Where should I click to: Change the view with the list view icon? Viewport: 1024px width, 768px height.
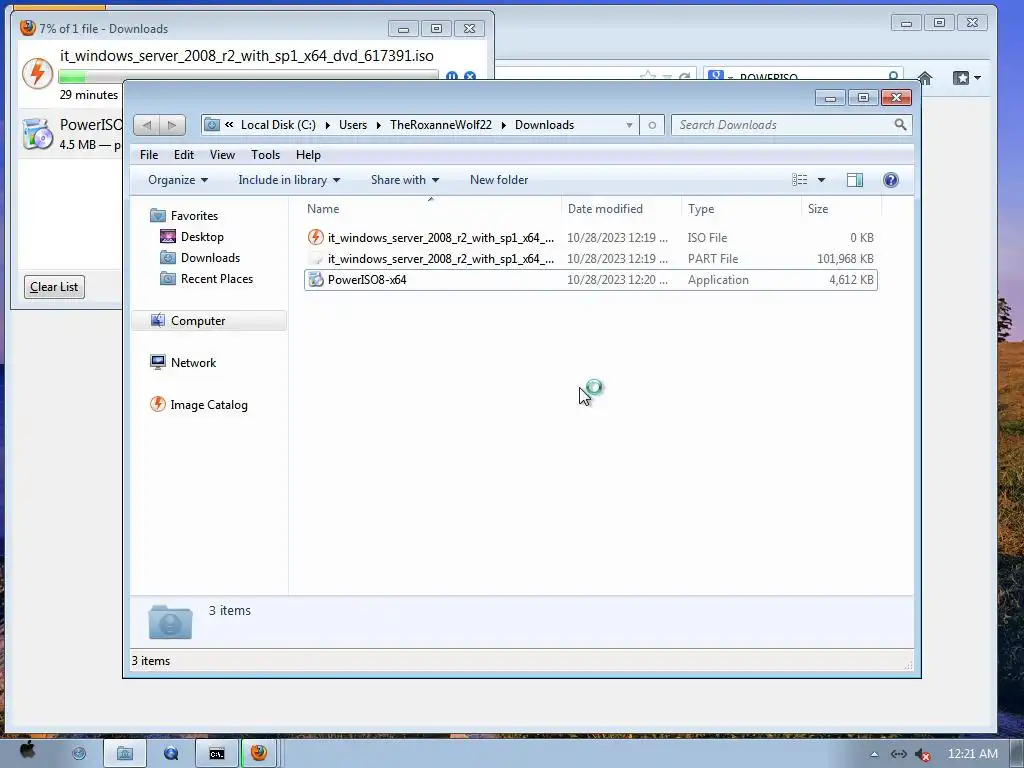pos(799,180)
